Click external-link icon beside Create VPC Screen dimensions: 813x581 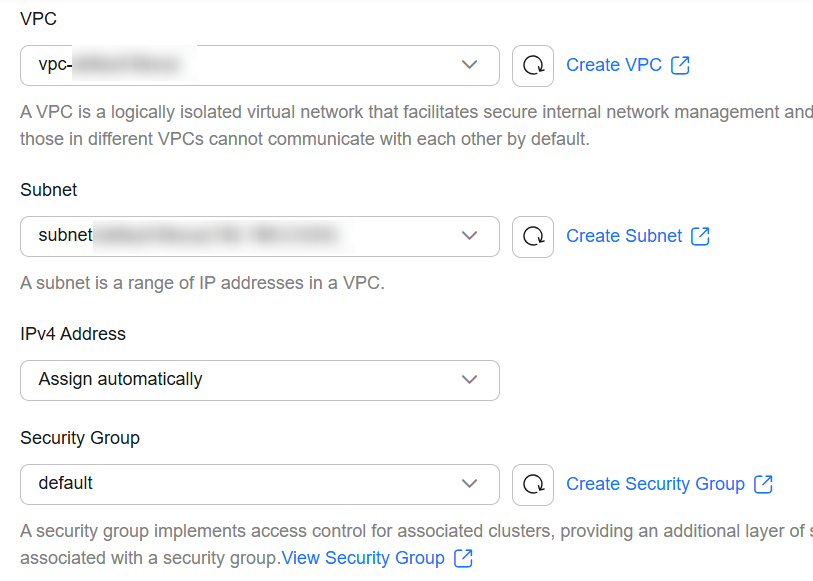coord(680,65)
